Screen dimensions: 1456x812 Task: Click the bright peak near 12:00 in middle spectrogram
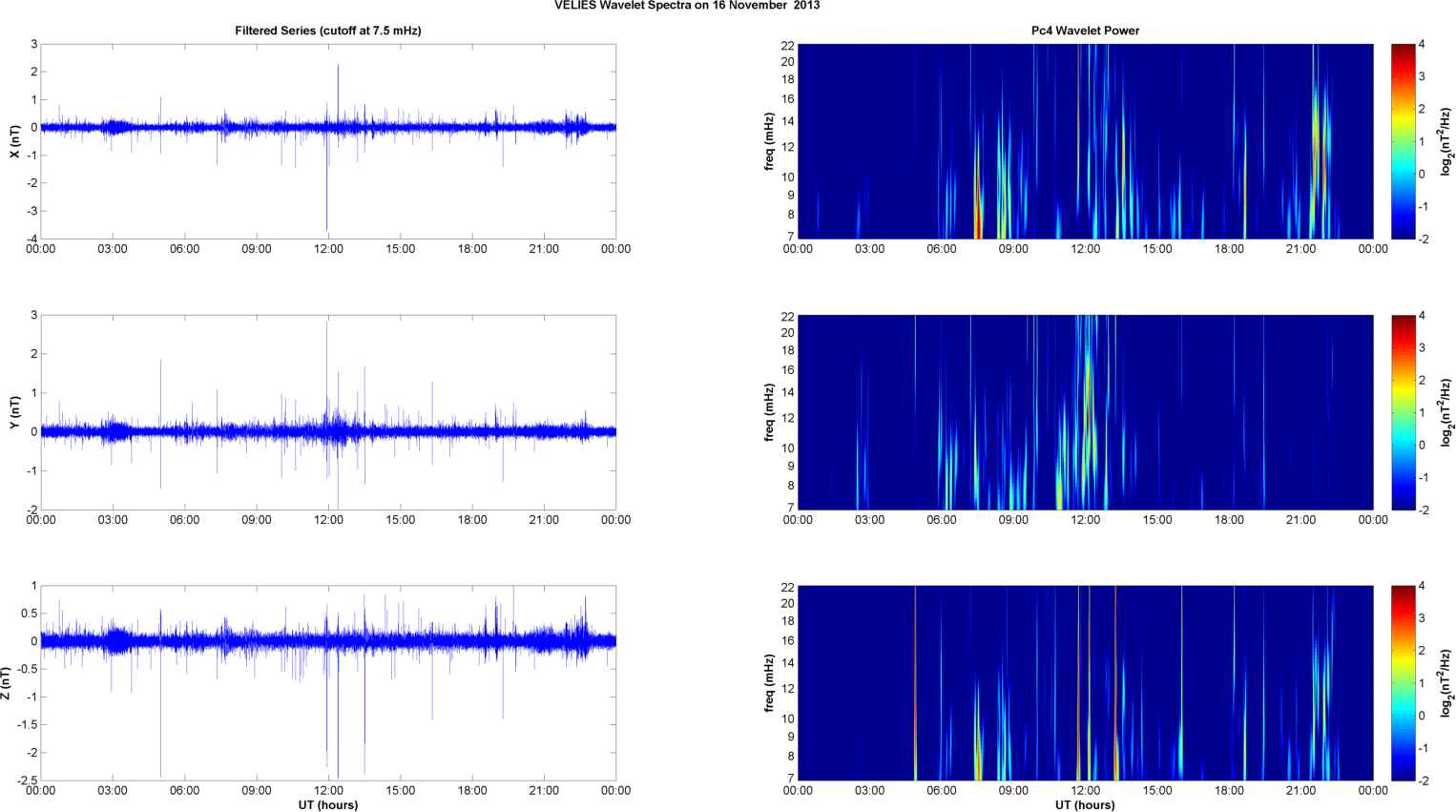click(x=1087, y=382)
